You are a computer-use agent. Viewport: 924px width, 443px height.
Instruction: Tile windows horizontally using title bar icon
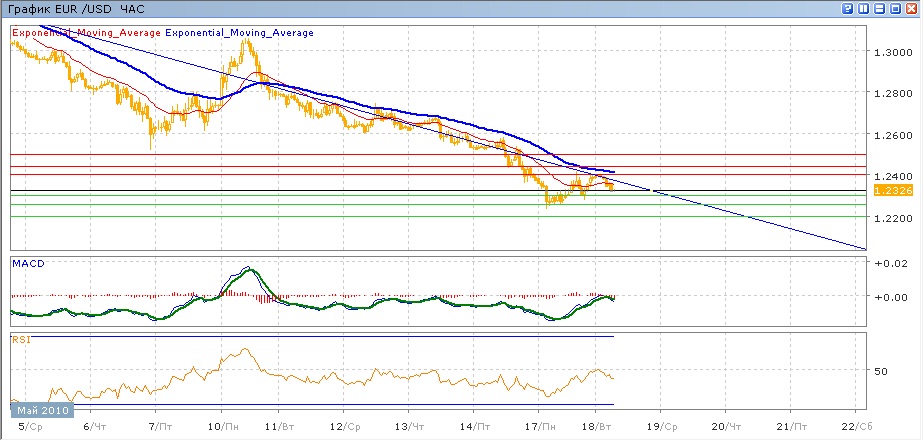point(880,8)
